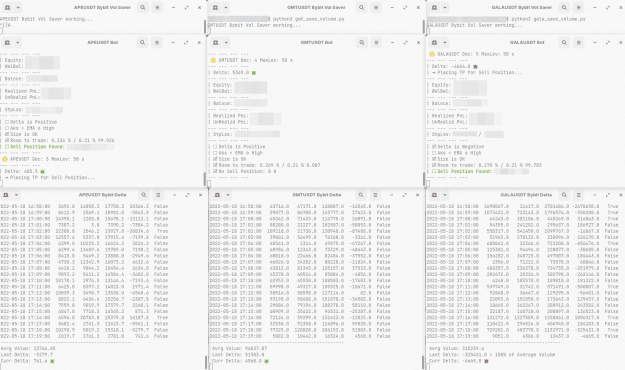This screenshot has width=625, height=370.
Task: Expand tab dropdown in GALAUSDT Bot window
Action: click(445, 42)
